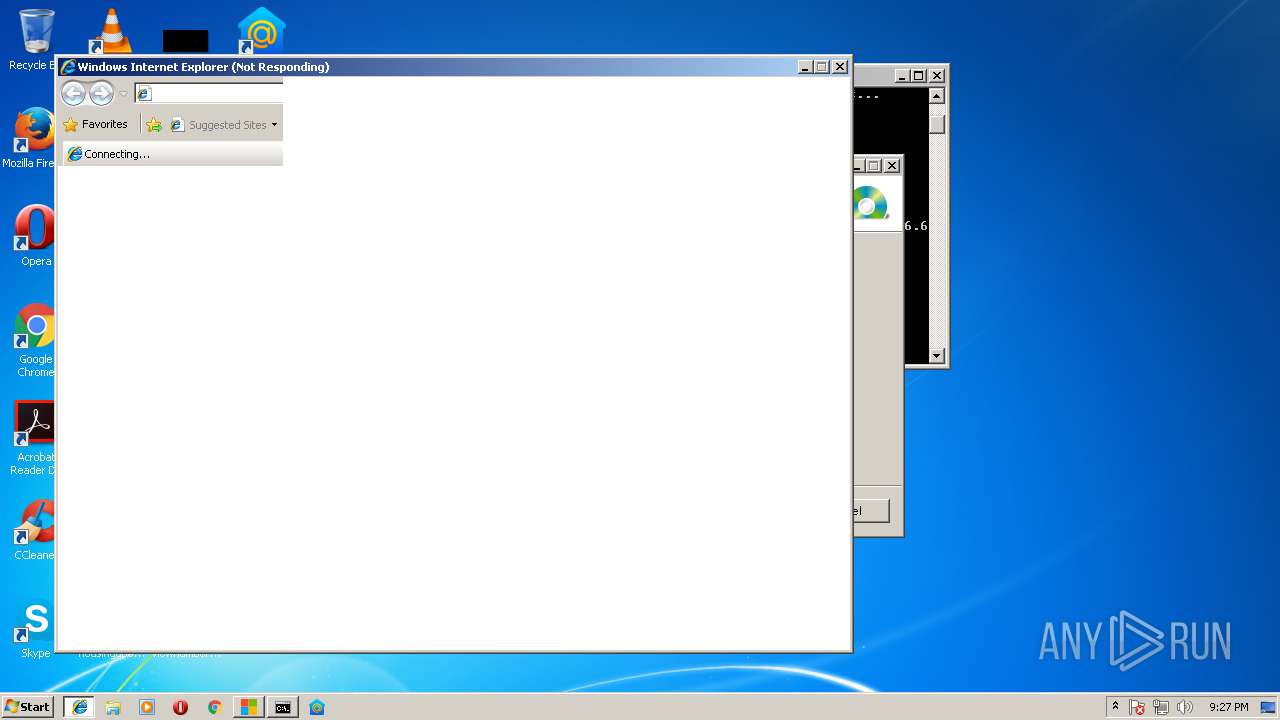Click the colorful Windows flag taskbar button

point(248,707)
